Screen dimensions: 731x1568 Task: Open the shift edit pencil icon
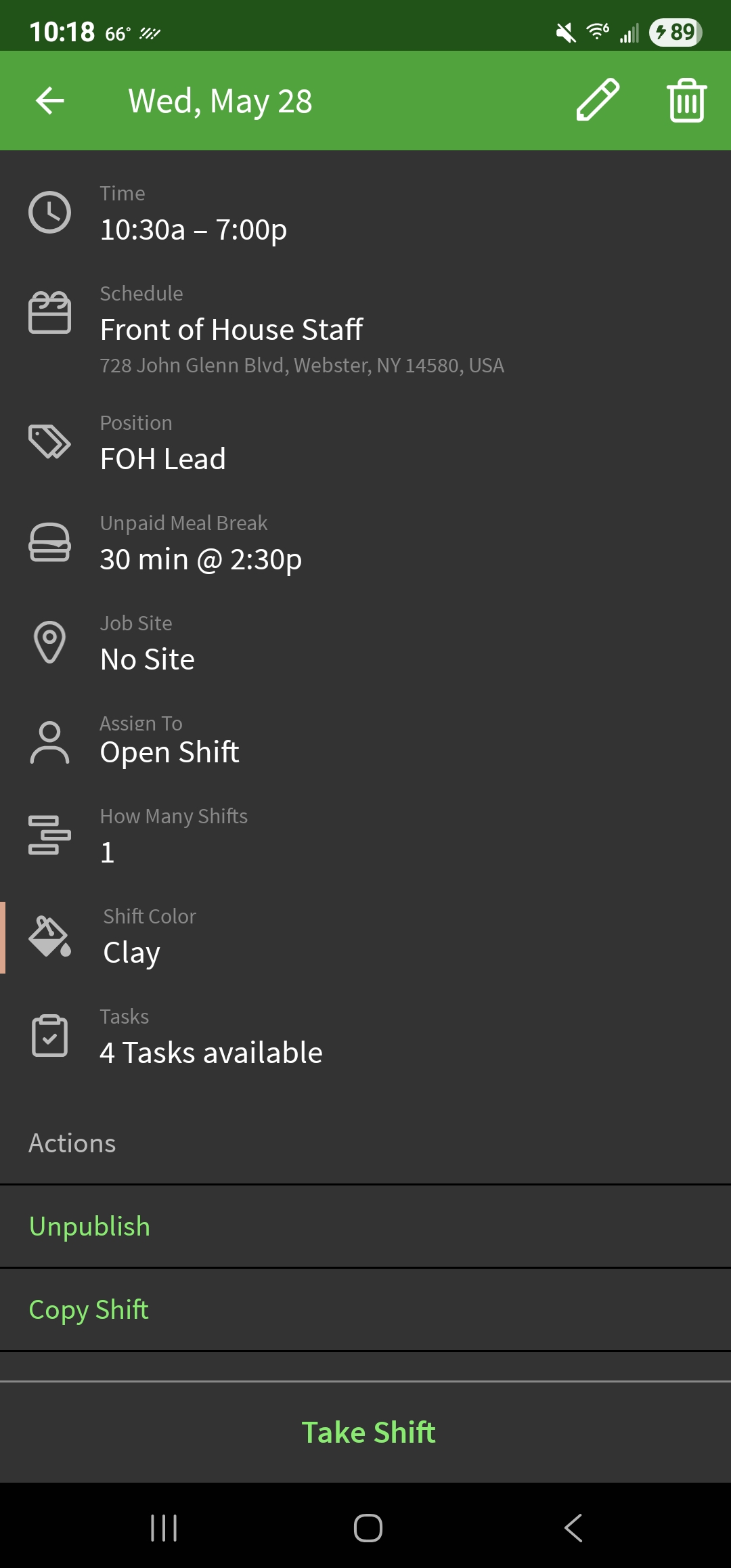[x=598, y=100]
